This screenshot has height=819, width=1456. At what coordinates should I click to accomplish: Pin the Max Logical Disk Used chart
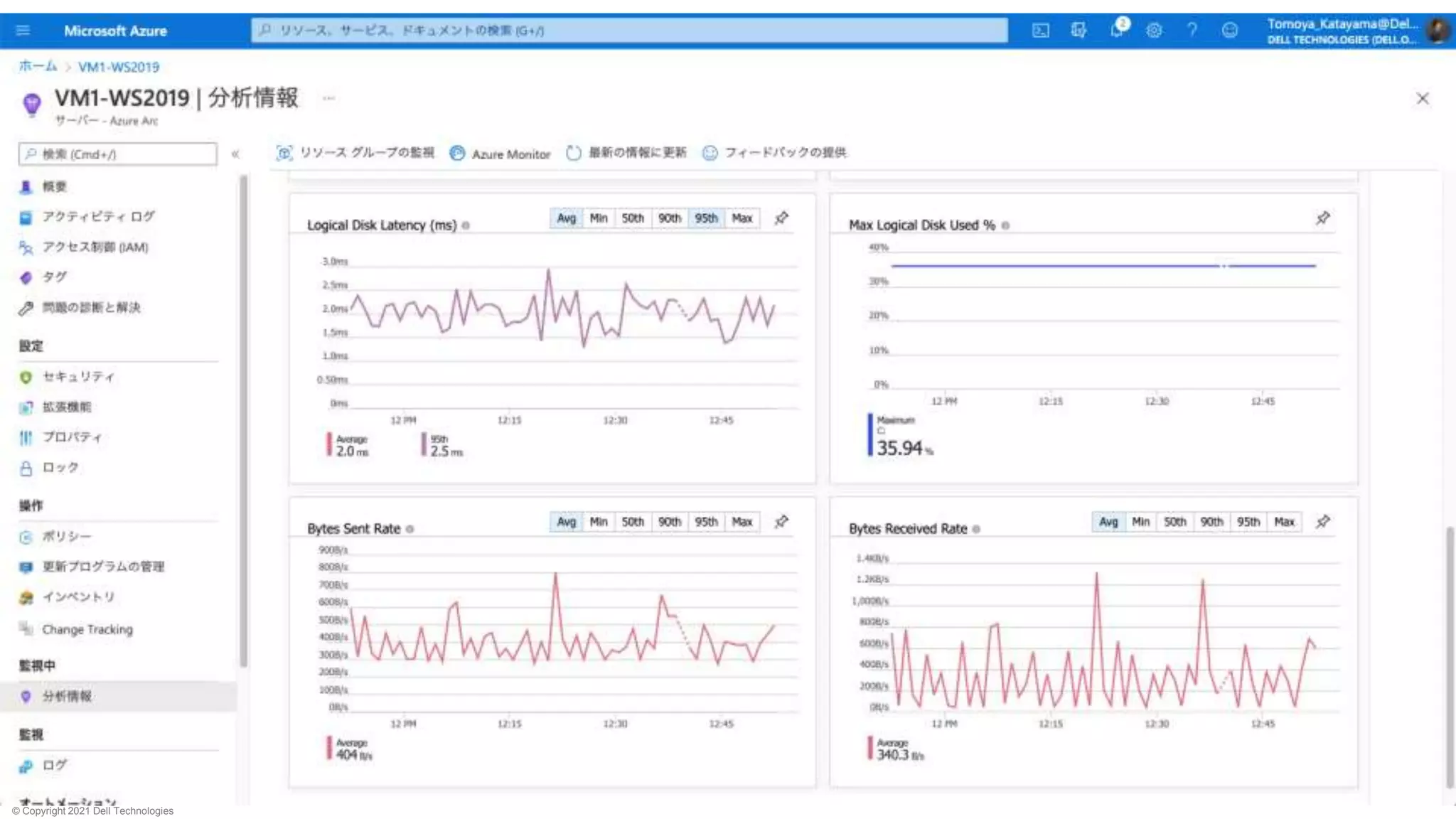click(1322, 218)
